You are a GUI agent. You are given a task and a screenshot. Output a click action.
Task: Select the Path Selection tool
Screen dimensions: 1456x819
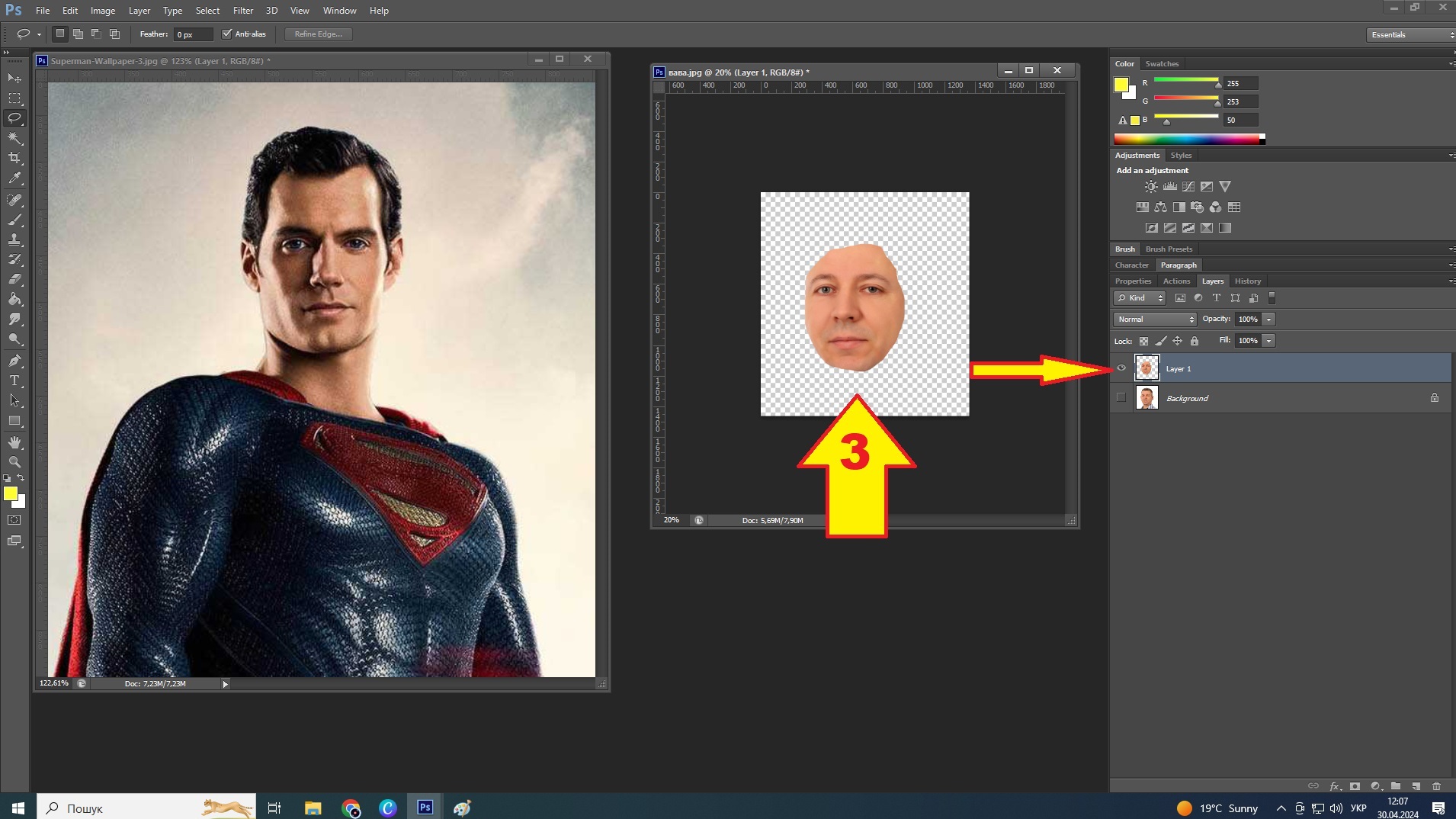(x=14, y=400)
